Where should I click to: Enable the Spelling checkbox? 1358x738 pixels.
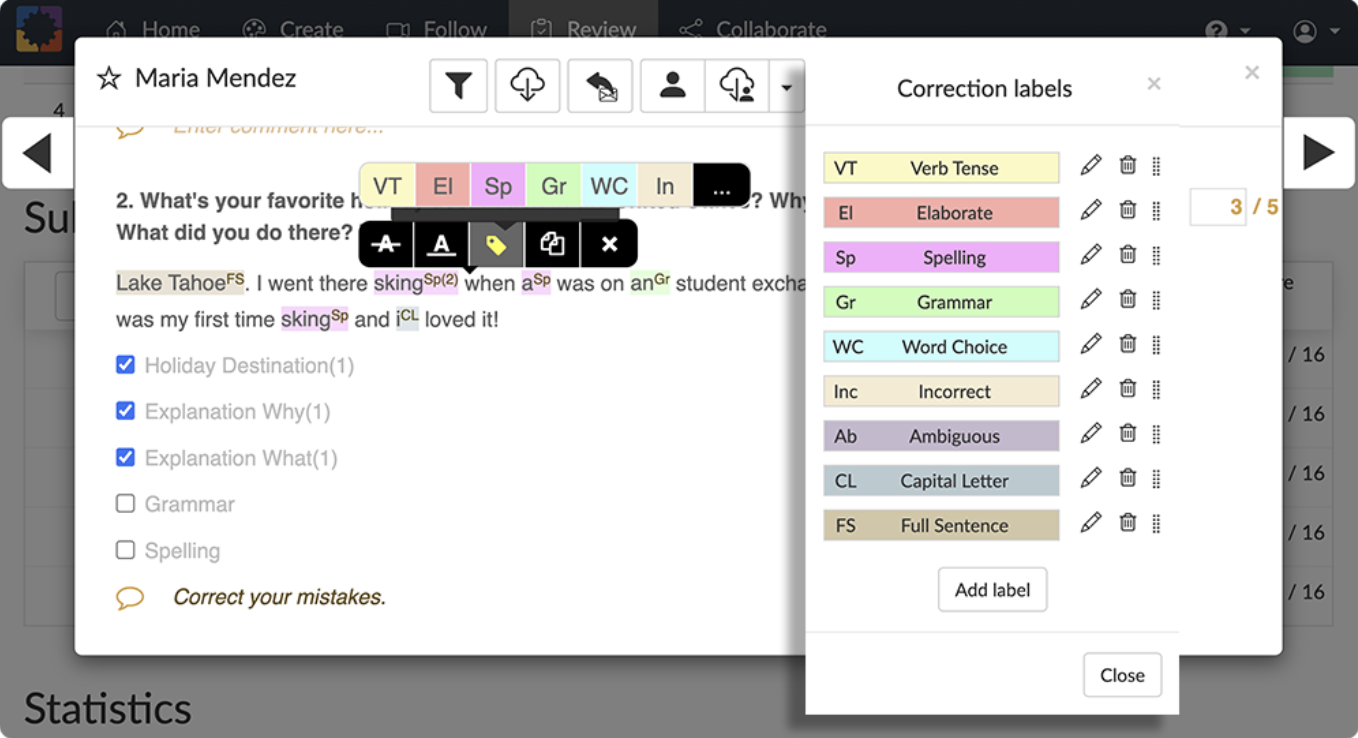point(125,550)
